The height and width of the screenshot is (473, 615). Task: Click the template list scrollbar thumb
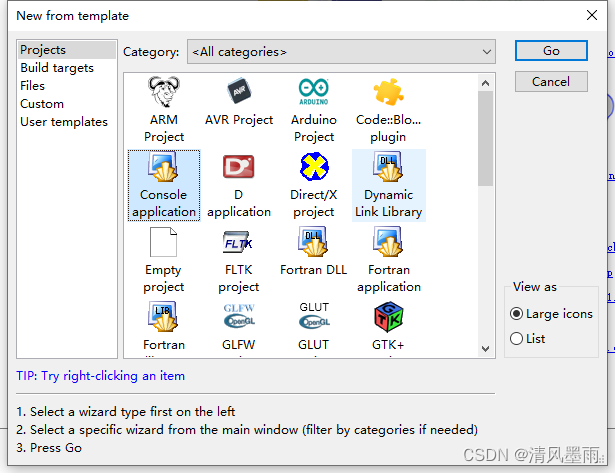[486, 138]
